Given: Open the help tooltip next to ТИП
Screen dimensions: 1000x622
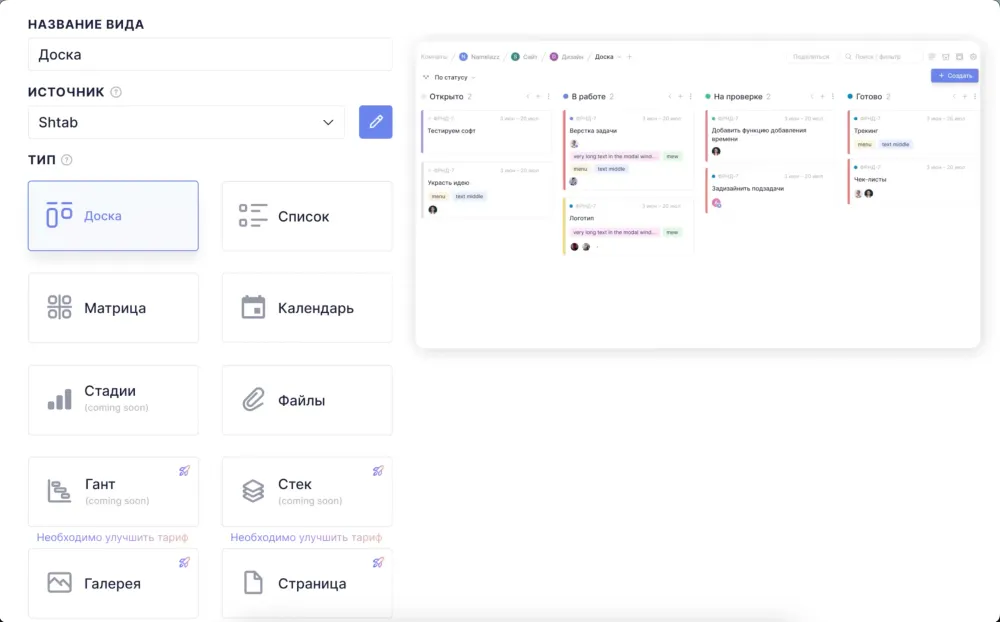Looking at the screenshot, I should 66,159.
